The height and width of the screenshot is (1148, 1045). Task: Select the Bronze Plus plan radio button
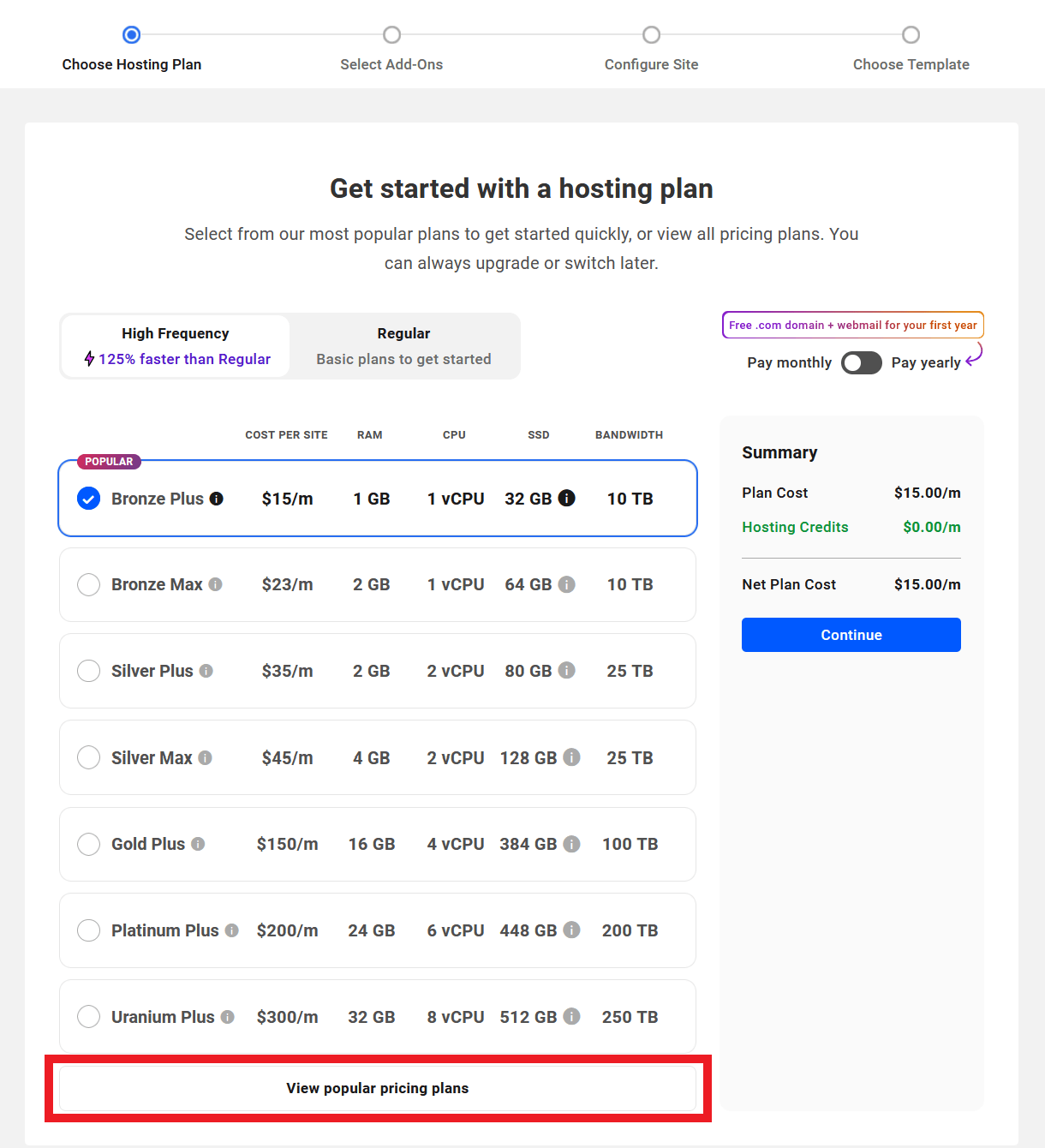point(89,499)
